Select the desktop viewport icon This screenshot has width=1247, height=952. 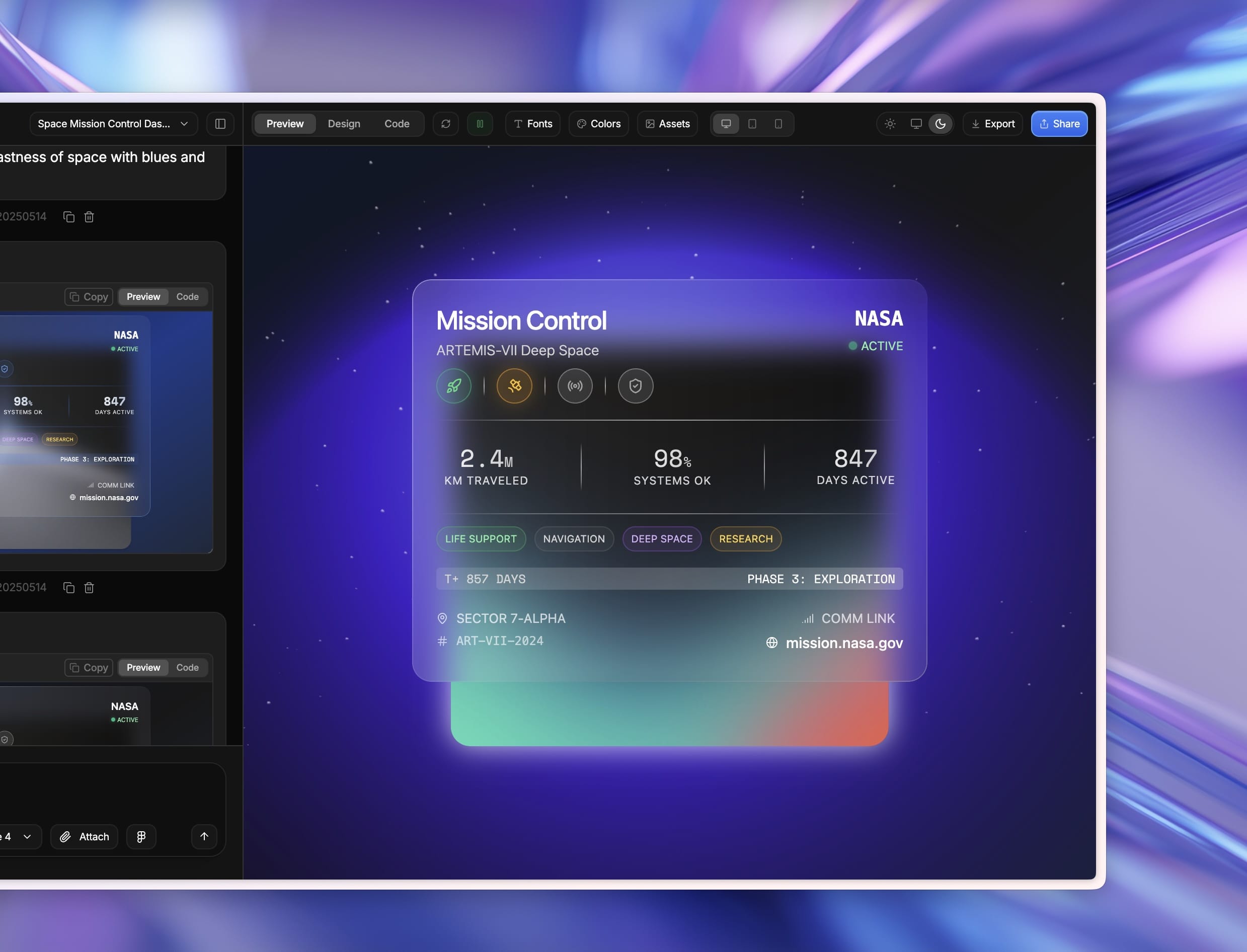point(726,124)
